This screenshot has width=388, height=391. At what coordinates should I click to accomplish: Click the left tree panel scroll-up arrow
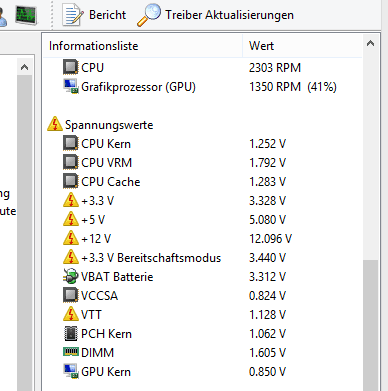[24, 67]
